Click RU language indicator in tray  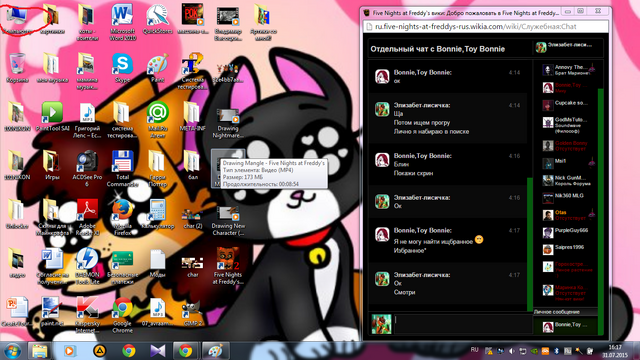point(474,350)
